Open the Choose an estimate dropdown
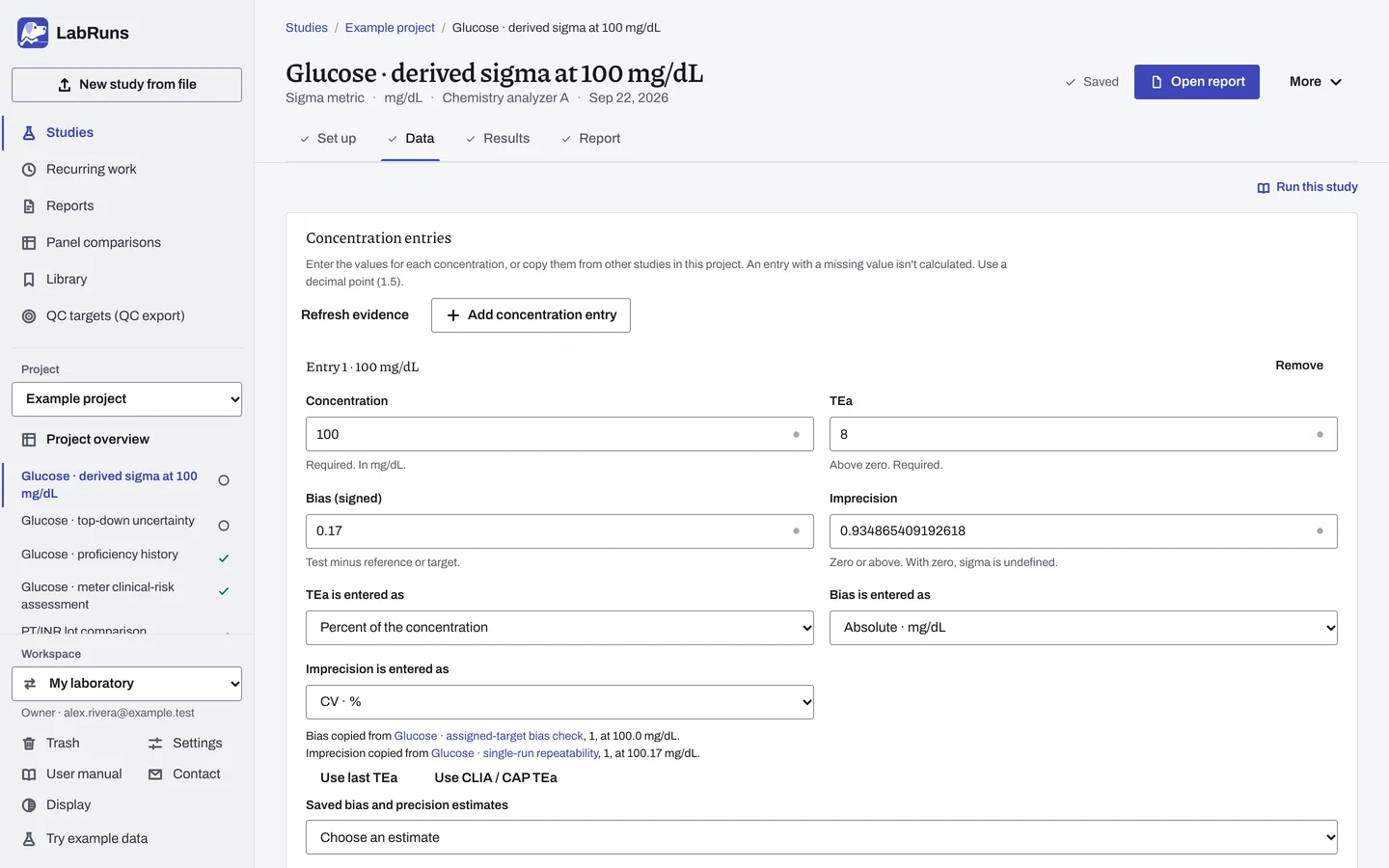 822,837
